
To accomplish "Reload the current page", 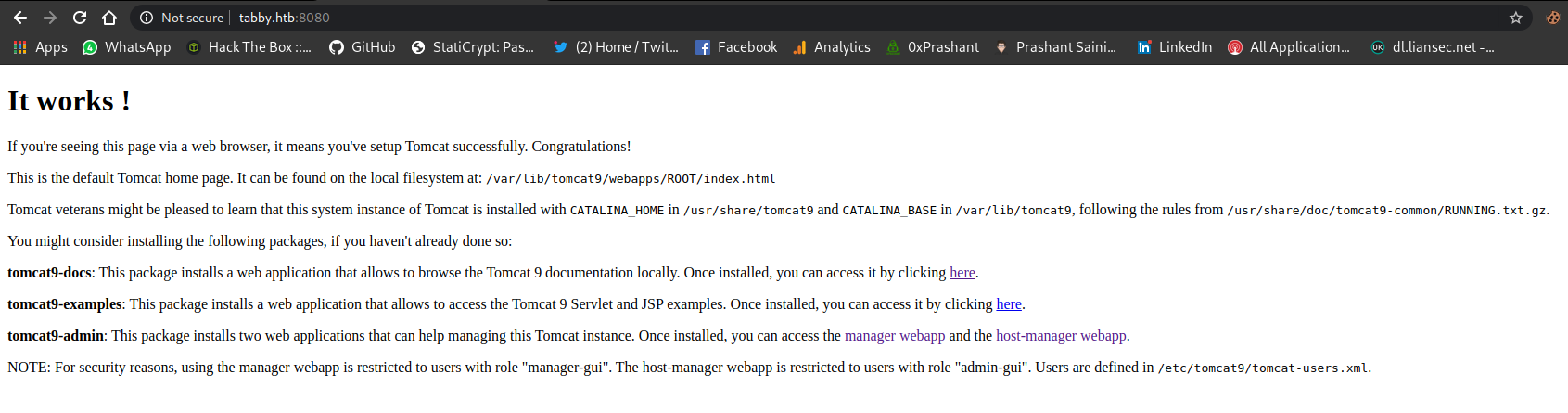I will 80,18.
